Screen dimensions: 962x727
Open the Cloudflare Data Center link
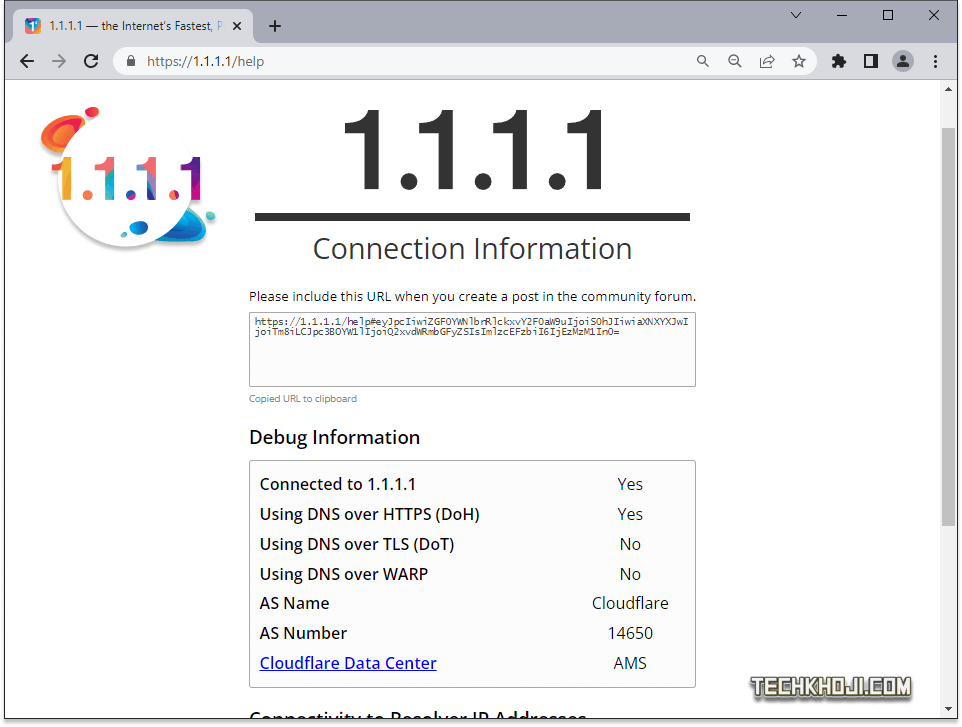[348, 663]
